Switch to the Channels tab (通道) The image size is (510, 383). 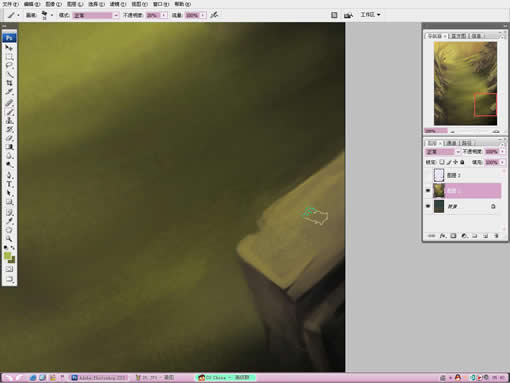click(x=451, y=143)
